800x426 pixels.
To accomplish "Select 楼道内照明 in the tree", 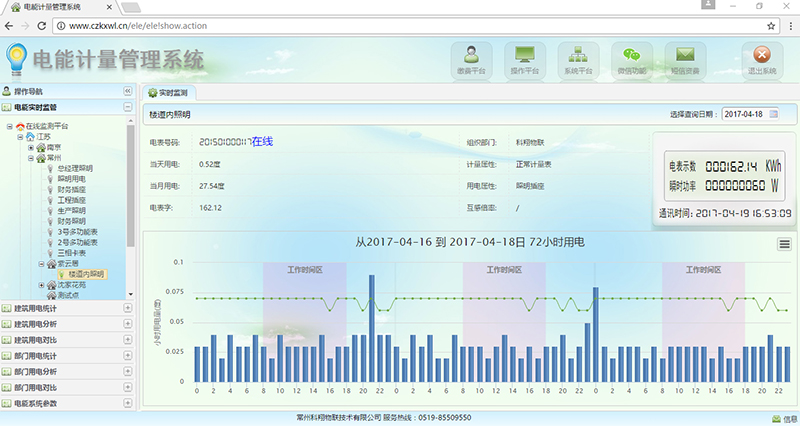I will (85, 274).
